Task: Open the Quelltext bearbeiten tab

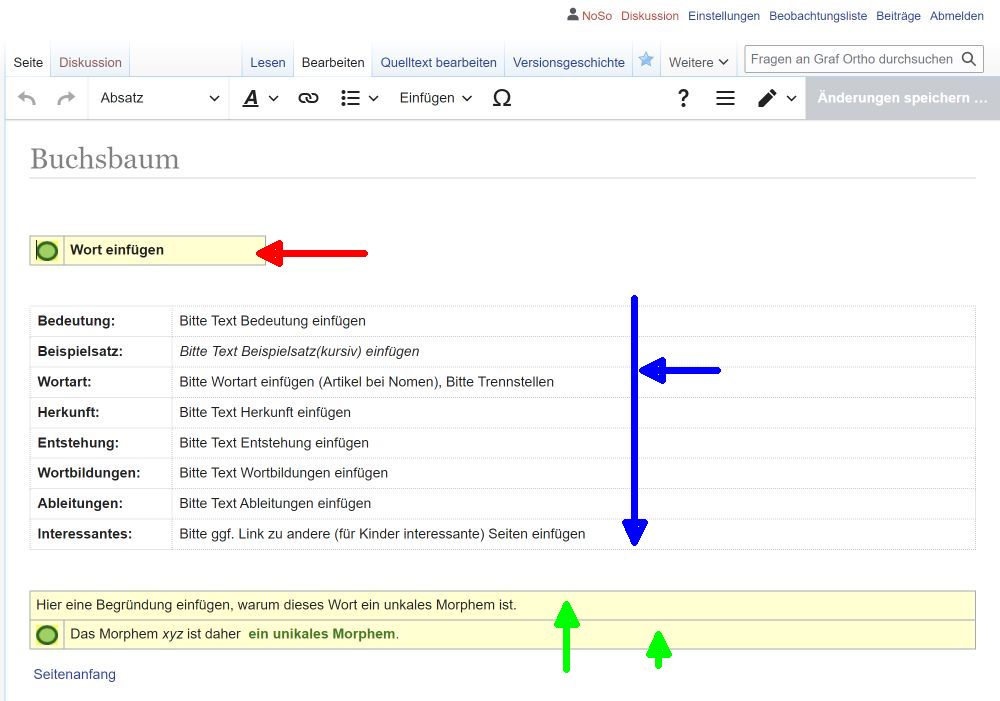Action: [x=438, y=62]
